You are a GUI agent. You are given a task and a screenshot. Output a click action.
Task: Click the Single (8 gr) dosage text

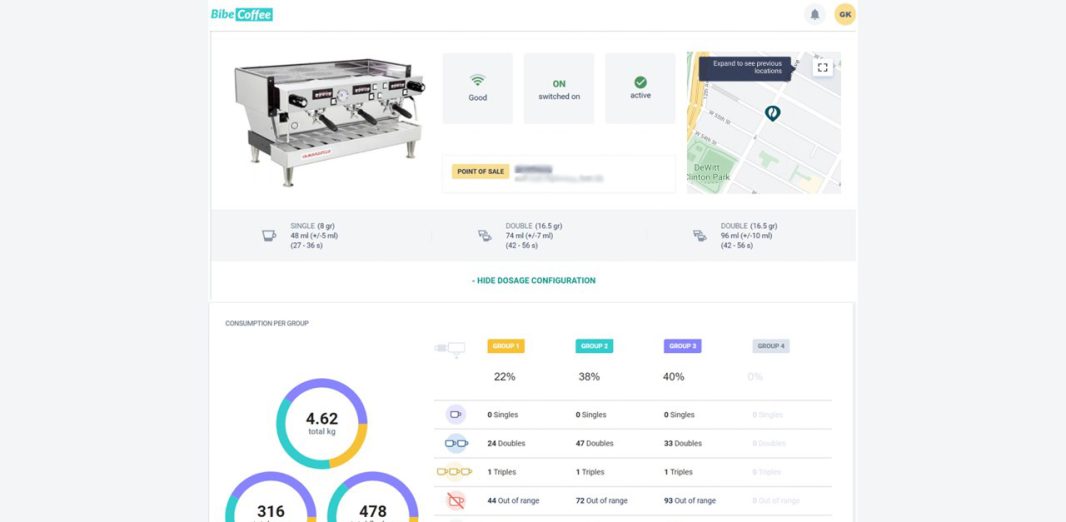(312, 226)
